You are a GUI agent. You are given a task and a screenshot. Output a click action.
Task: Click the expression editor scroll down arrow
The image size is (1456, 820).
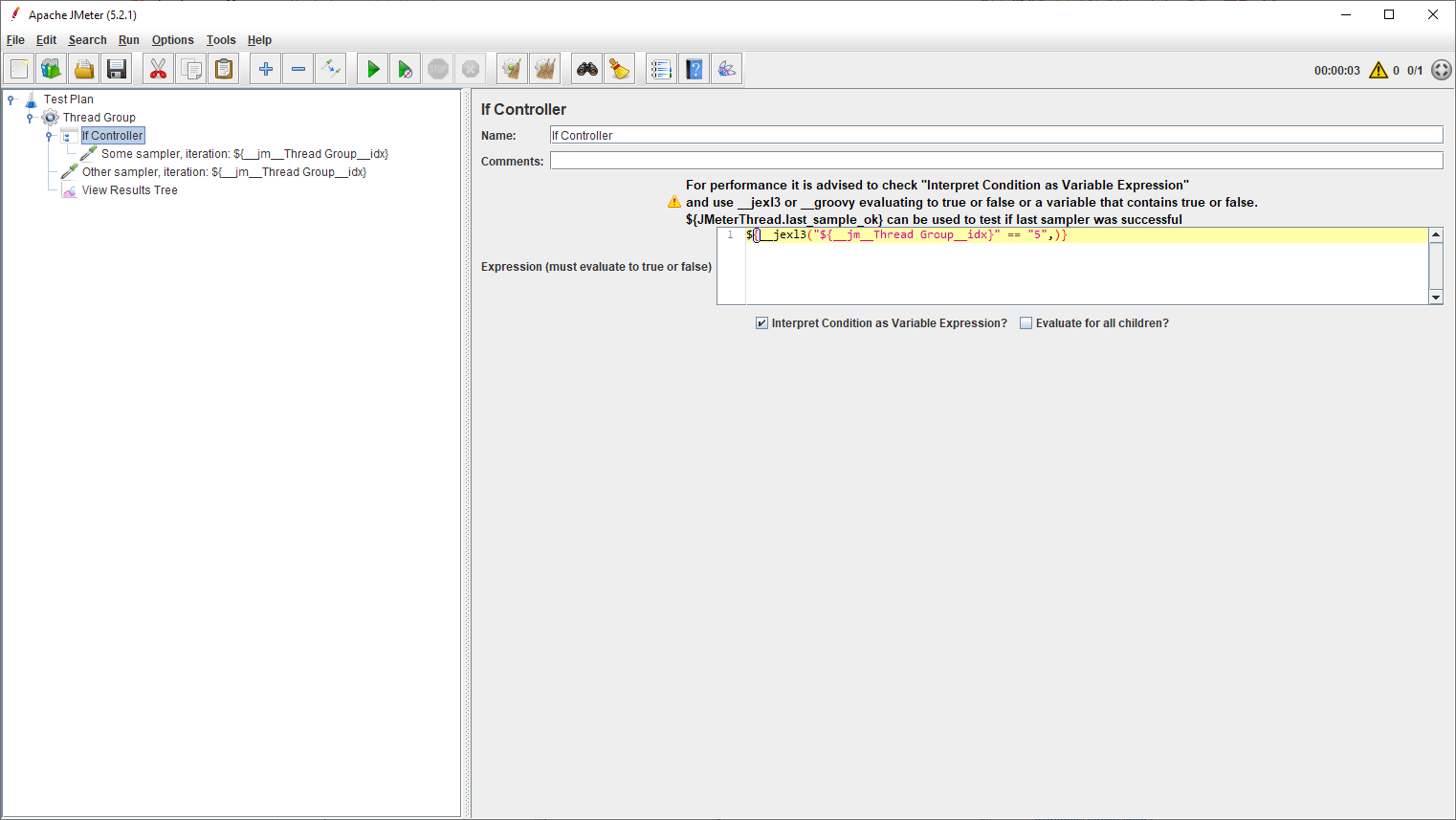(x=1436, y=298)
